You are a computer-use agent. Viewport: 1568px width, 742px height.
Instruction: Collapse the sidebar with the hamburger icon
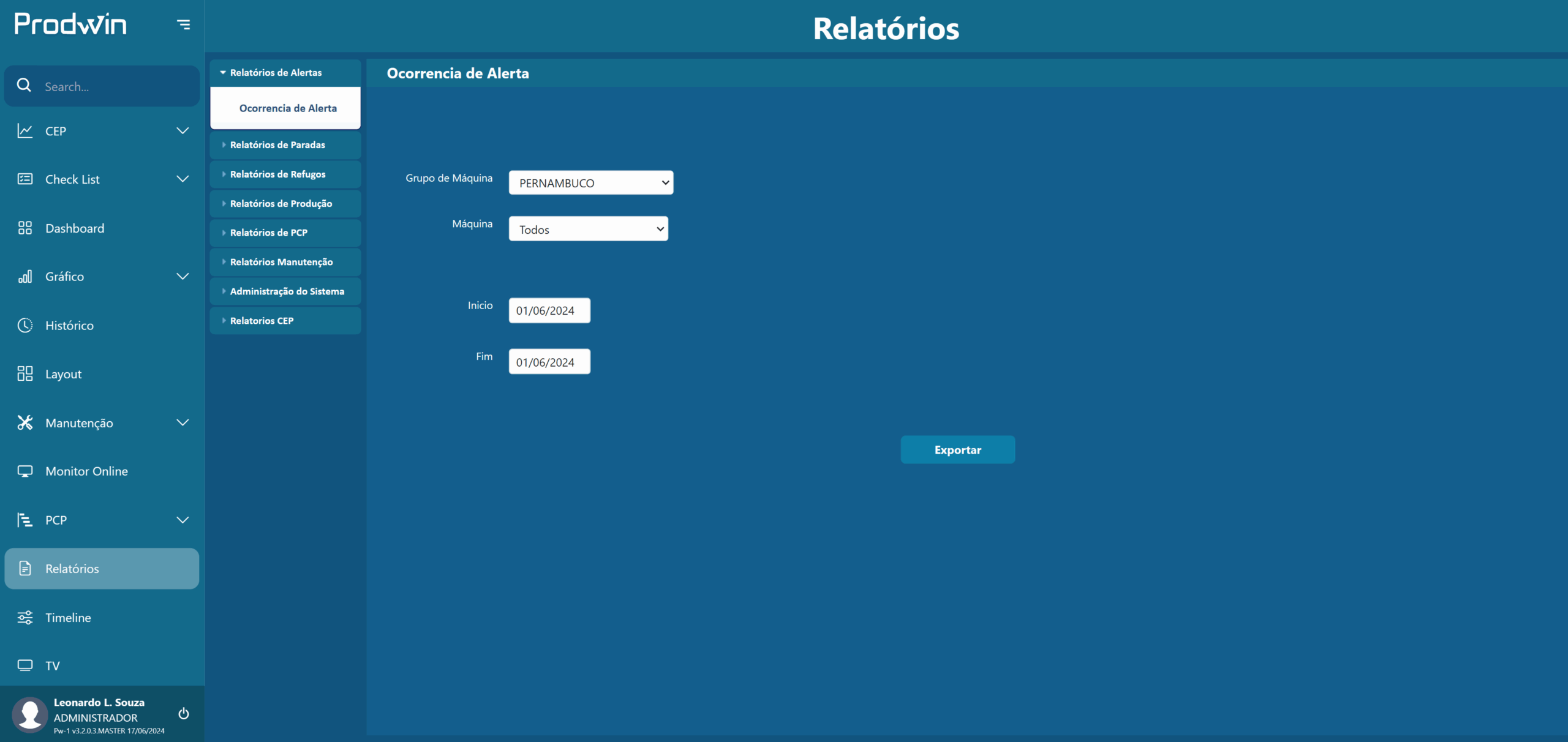point(183,24)
